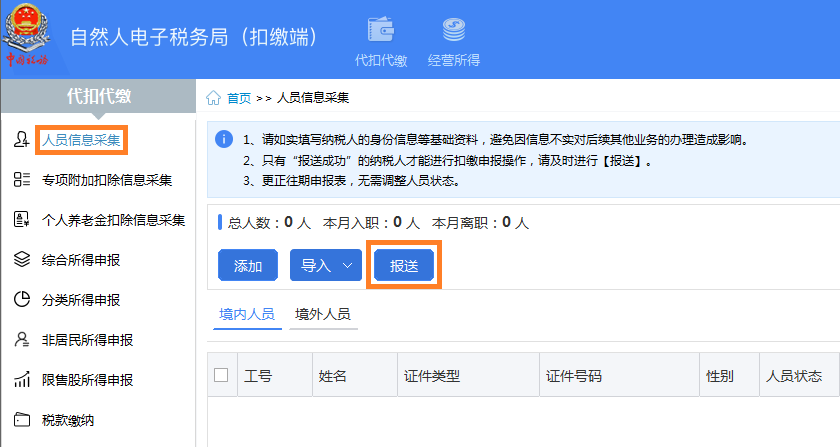Viewport: 840px width, 447px height.
Task: Click the 专项附加扣除信息采集 list icon
Action: 21,180
